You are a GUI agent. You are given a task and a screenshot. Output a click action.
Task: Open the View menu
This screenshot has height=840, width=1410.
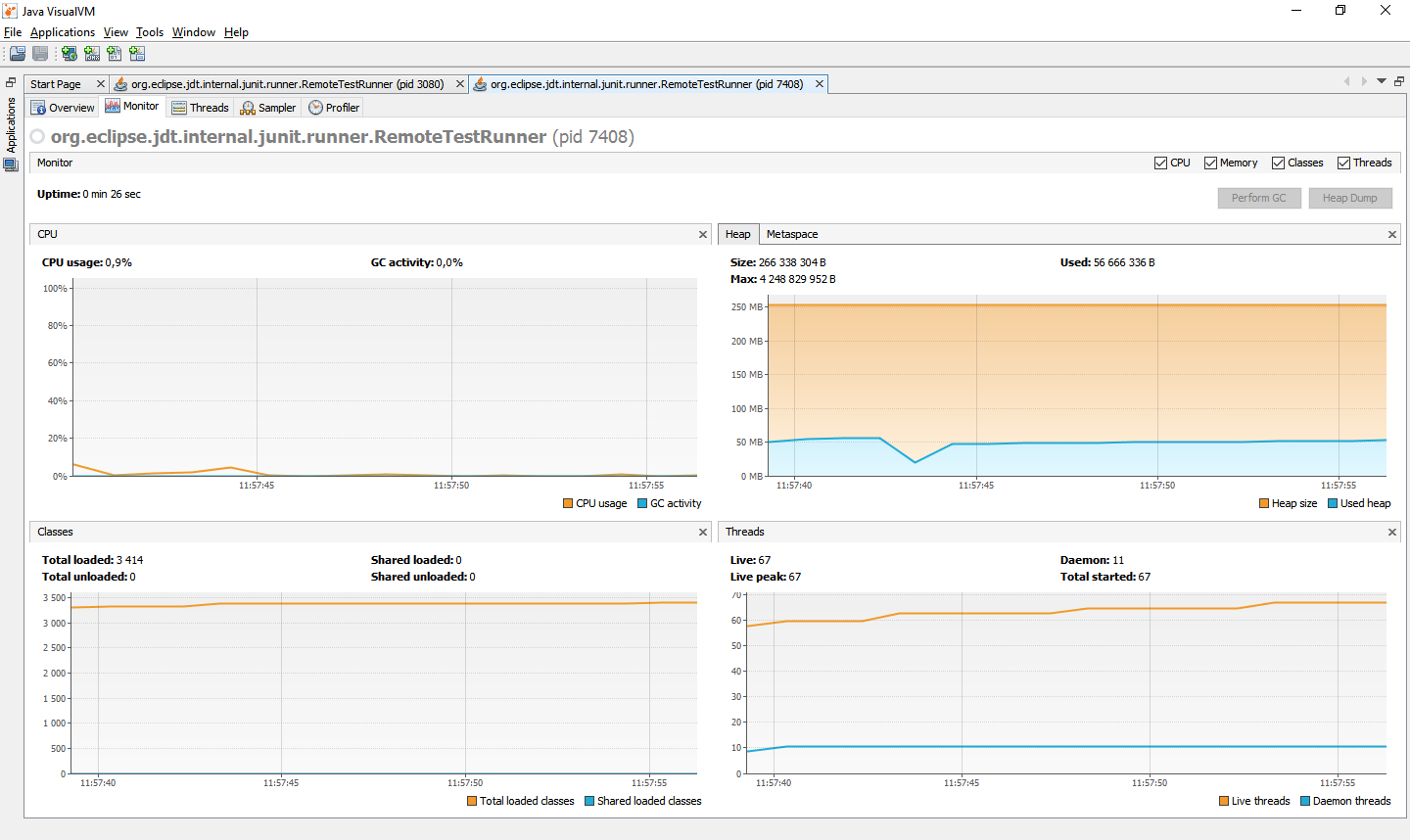click(x=116, y=32)
